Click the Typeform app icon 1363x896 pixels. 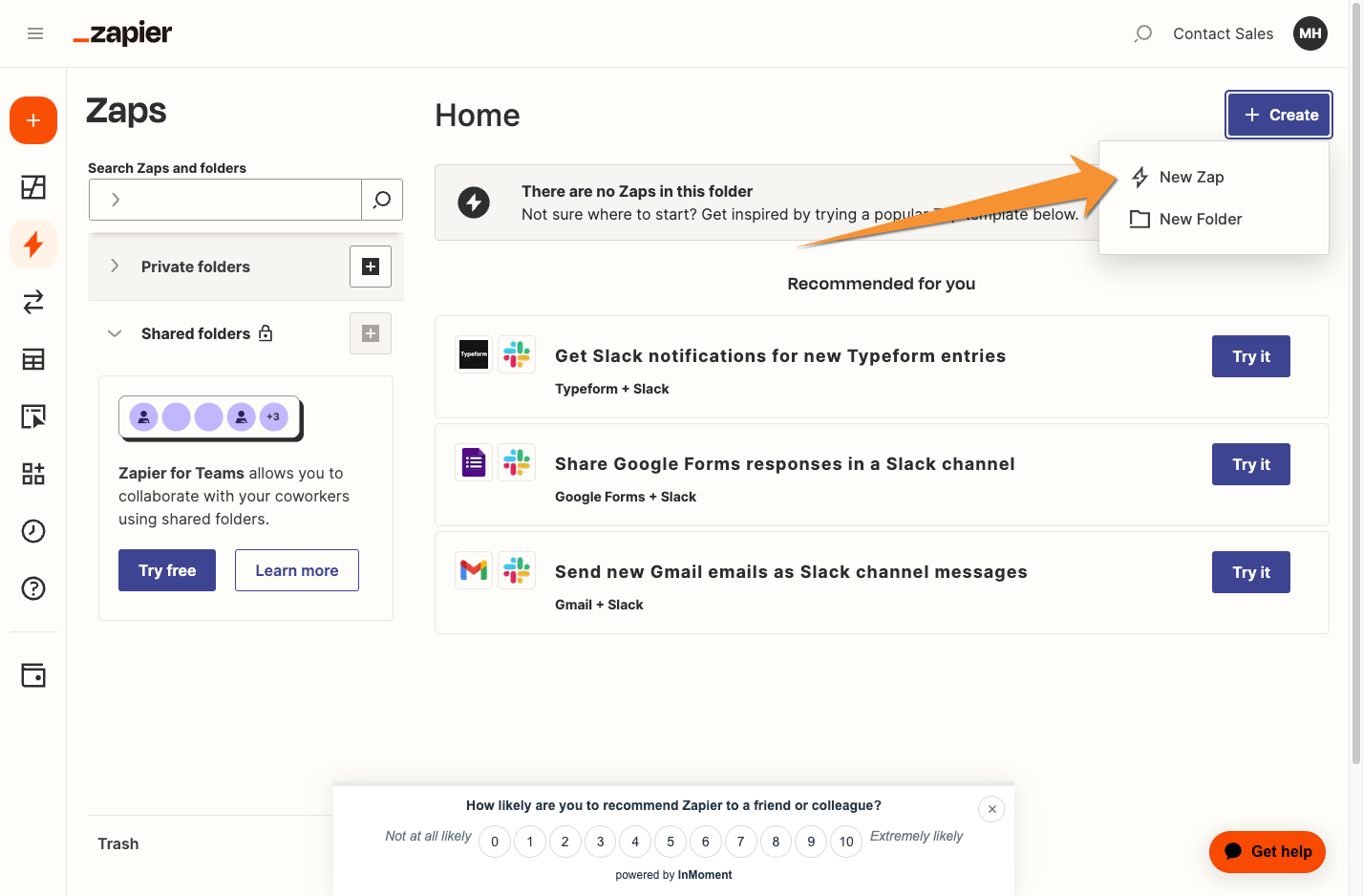click(474, 354)
